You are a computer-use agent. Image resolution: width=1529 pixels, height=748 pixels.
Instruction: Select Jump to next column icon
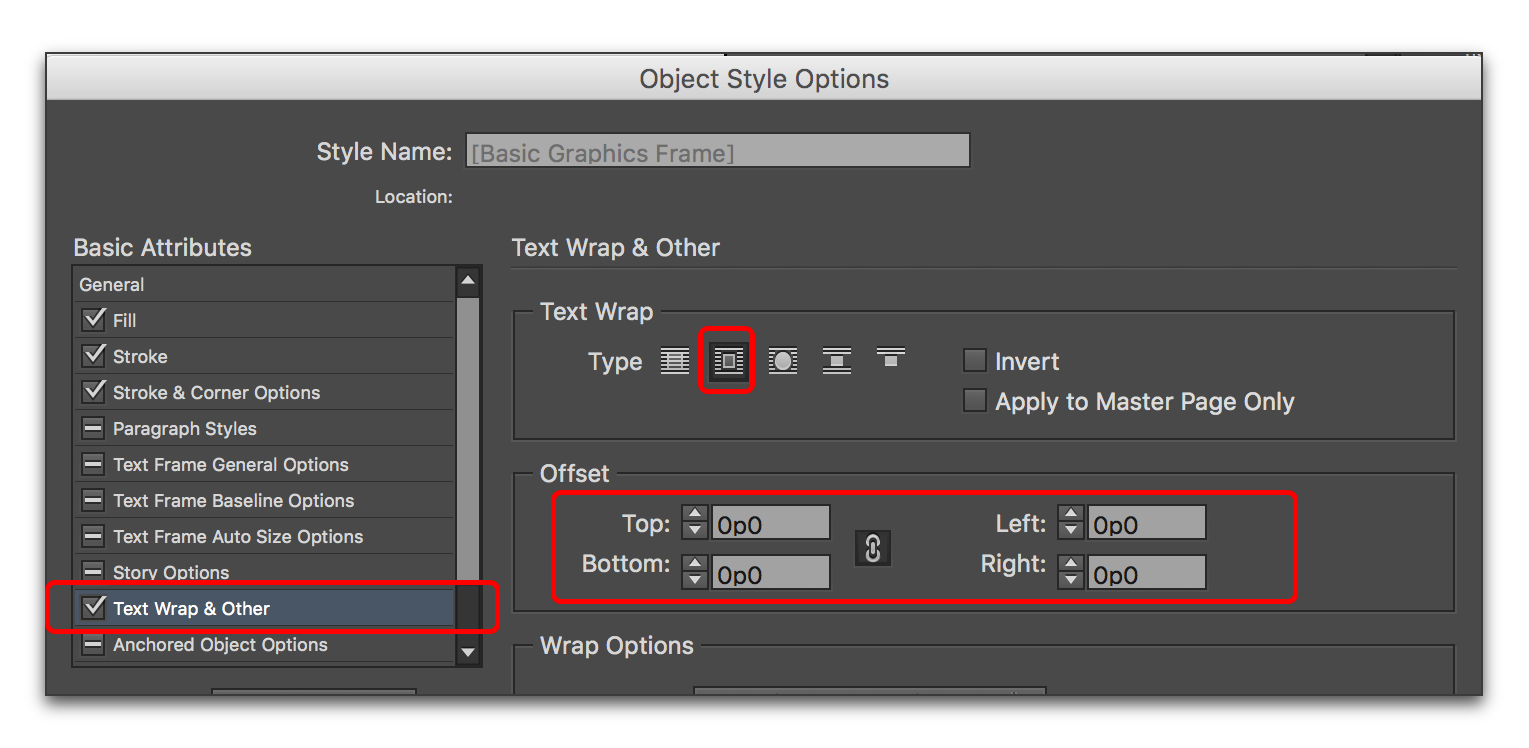point(891,357)
